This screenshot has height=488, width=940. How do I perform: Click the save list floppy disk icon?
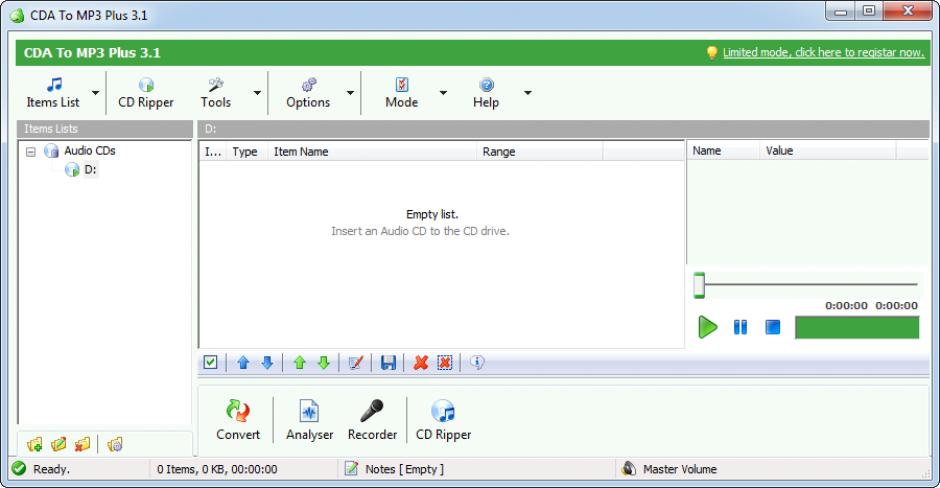(x=388, y=363)
